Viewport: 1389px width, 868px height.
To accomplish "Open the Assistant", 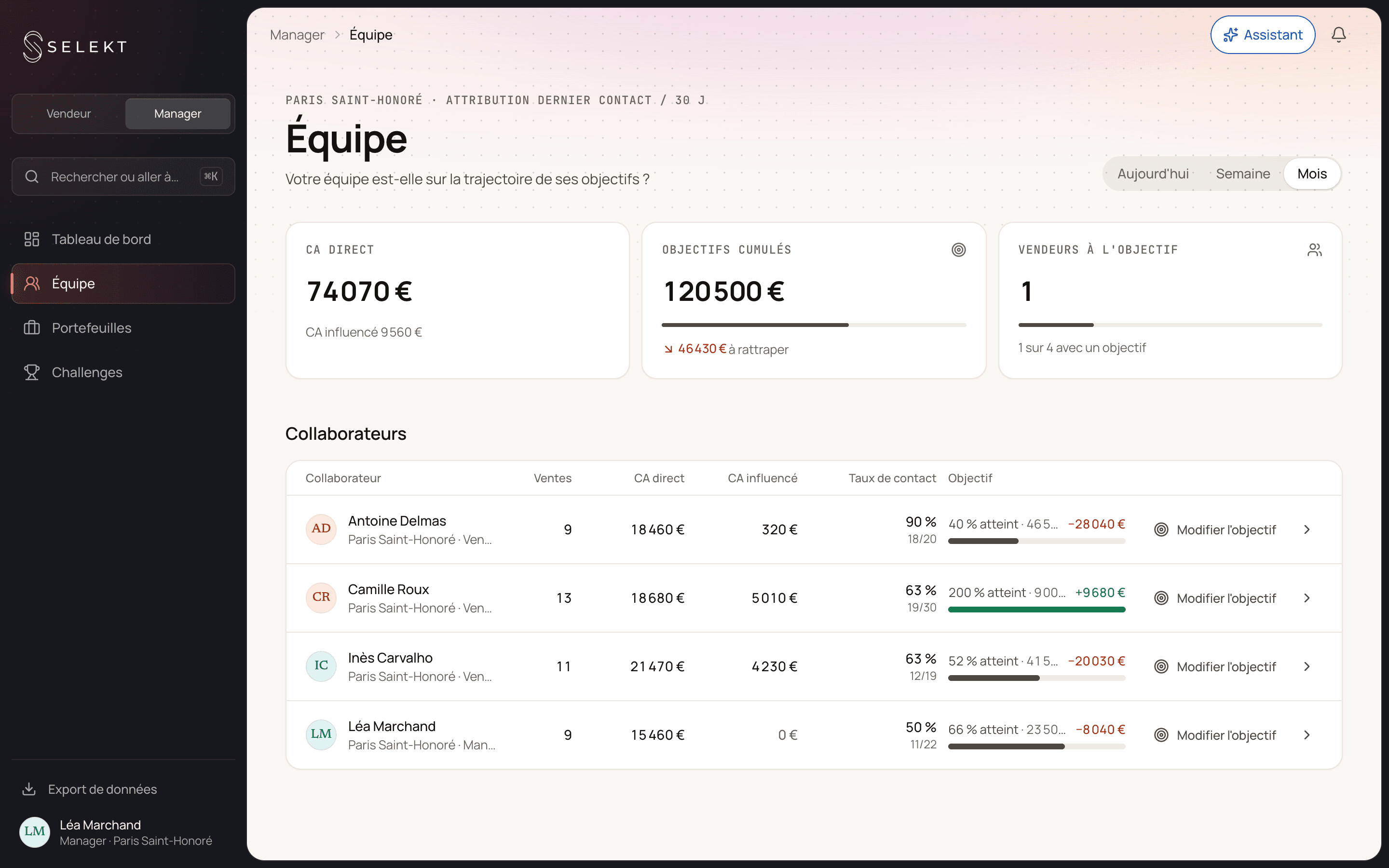I will coord(1263,35).
